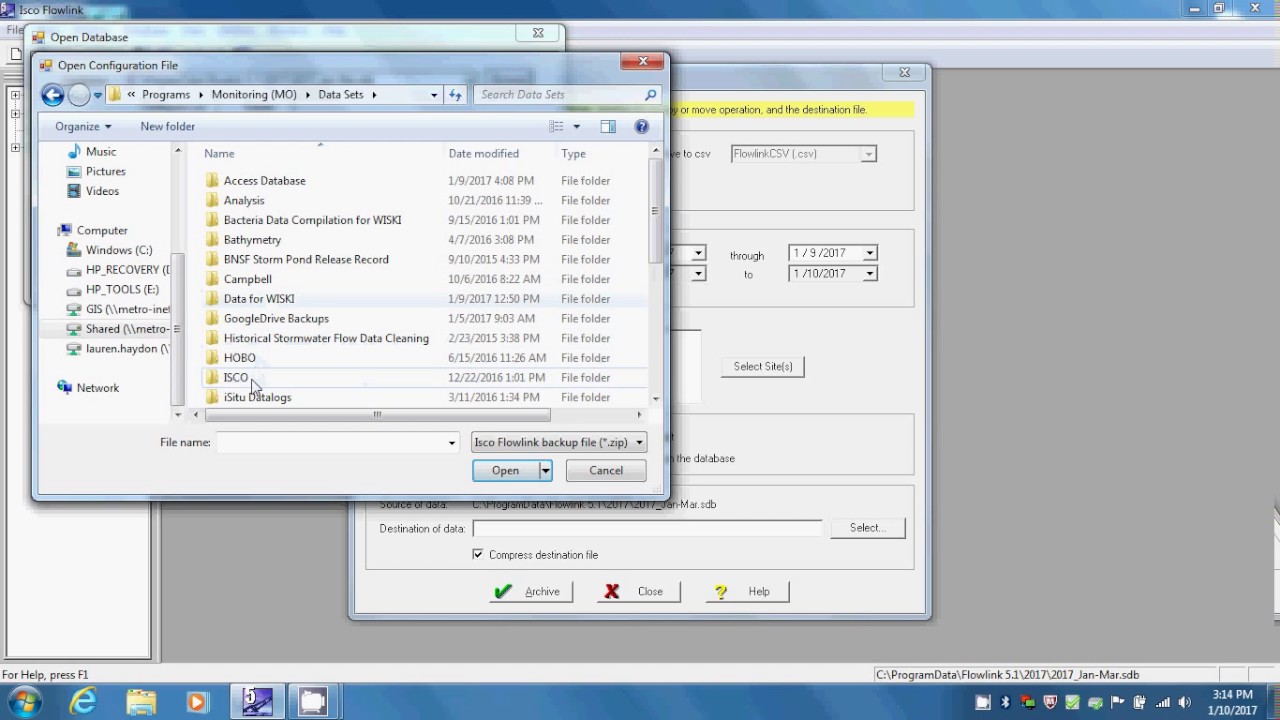Open file dialog help icon

click(642, 127)
